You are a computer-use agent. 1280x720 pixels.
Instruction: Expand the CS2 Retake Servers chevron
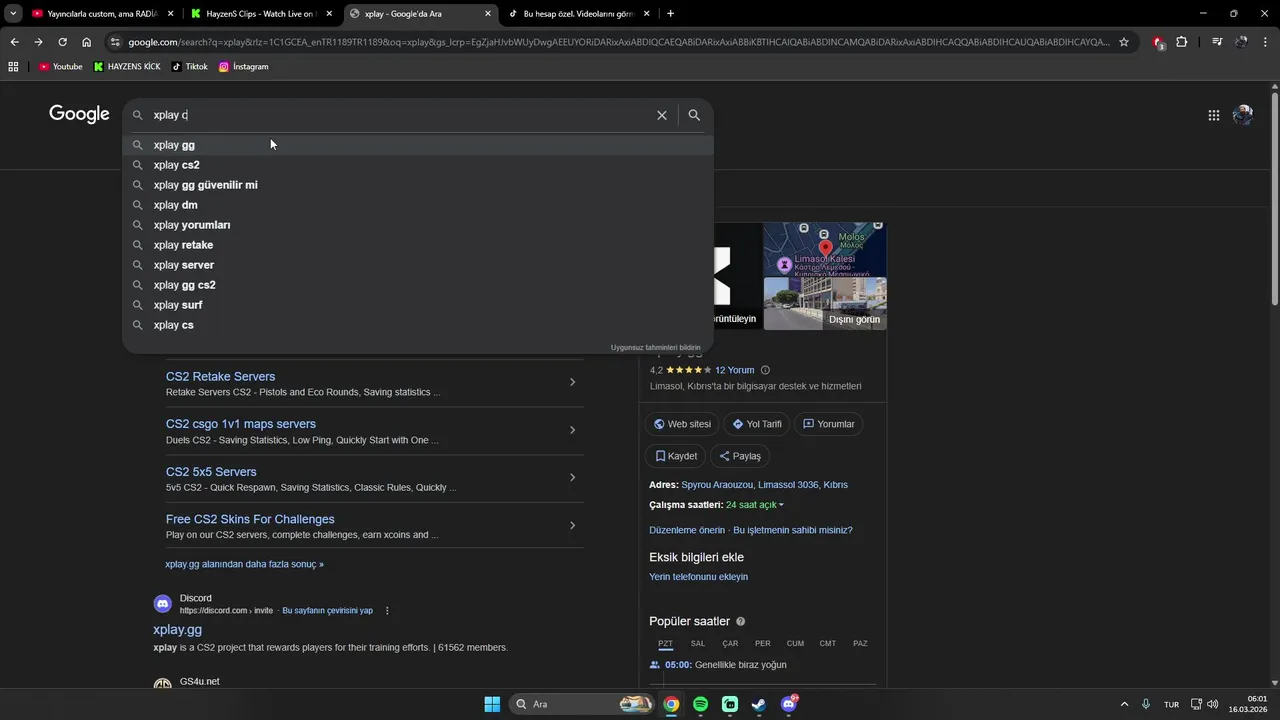click(x=572, y=382)
